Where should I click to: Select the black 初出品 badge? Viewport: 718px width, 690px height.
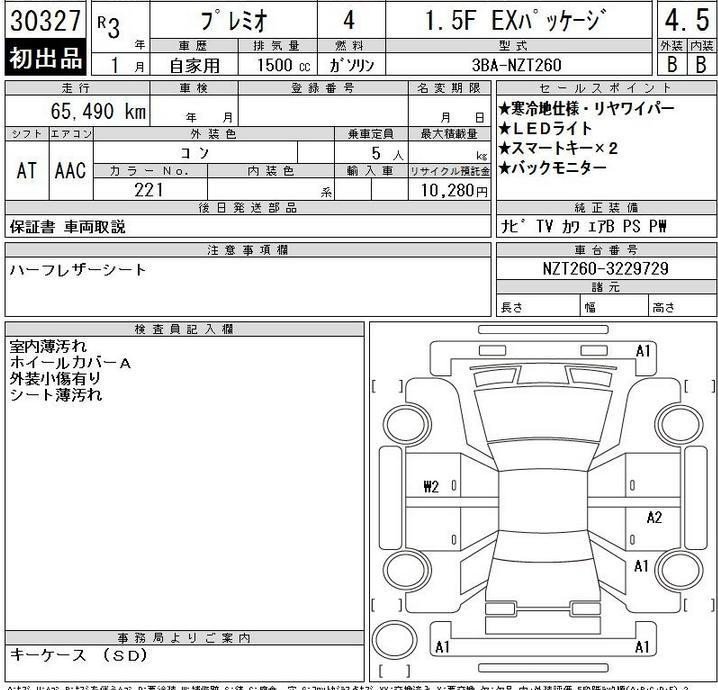[45, 58]
